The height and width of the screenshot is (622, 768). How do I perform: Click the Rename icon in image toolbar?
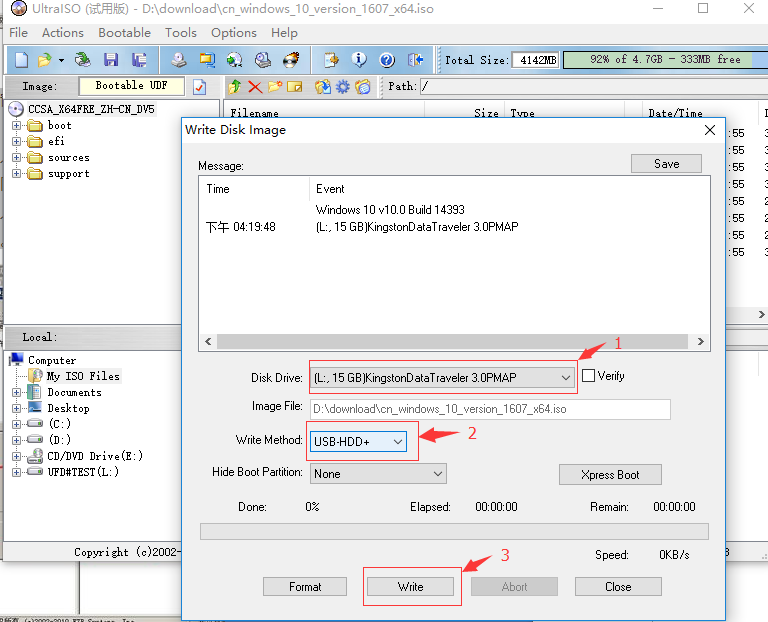294,87
